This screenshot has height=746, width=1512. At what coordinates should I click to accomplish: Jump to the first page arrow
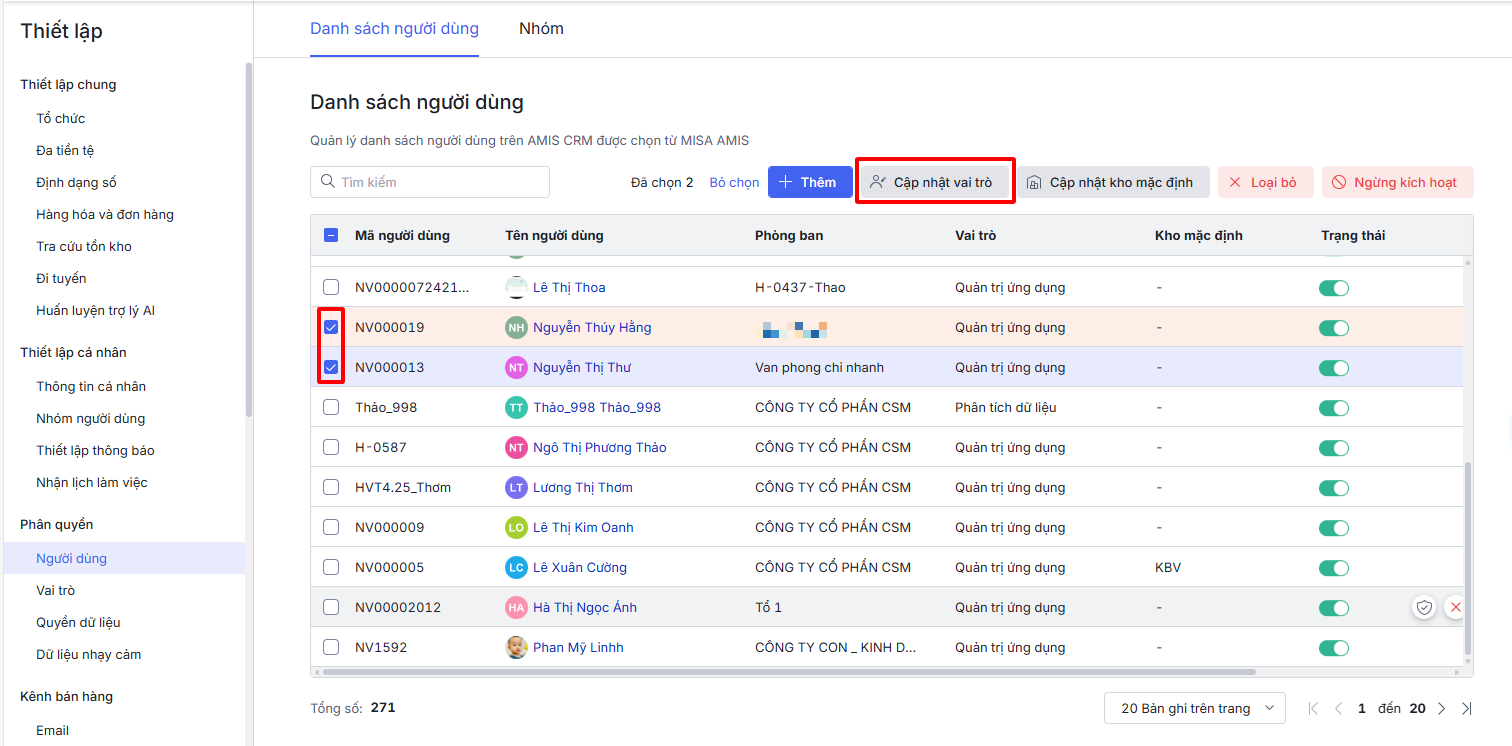pos(1314,708)
